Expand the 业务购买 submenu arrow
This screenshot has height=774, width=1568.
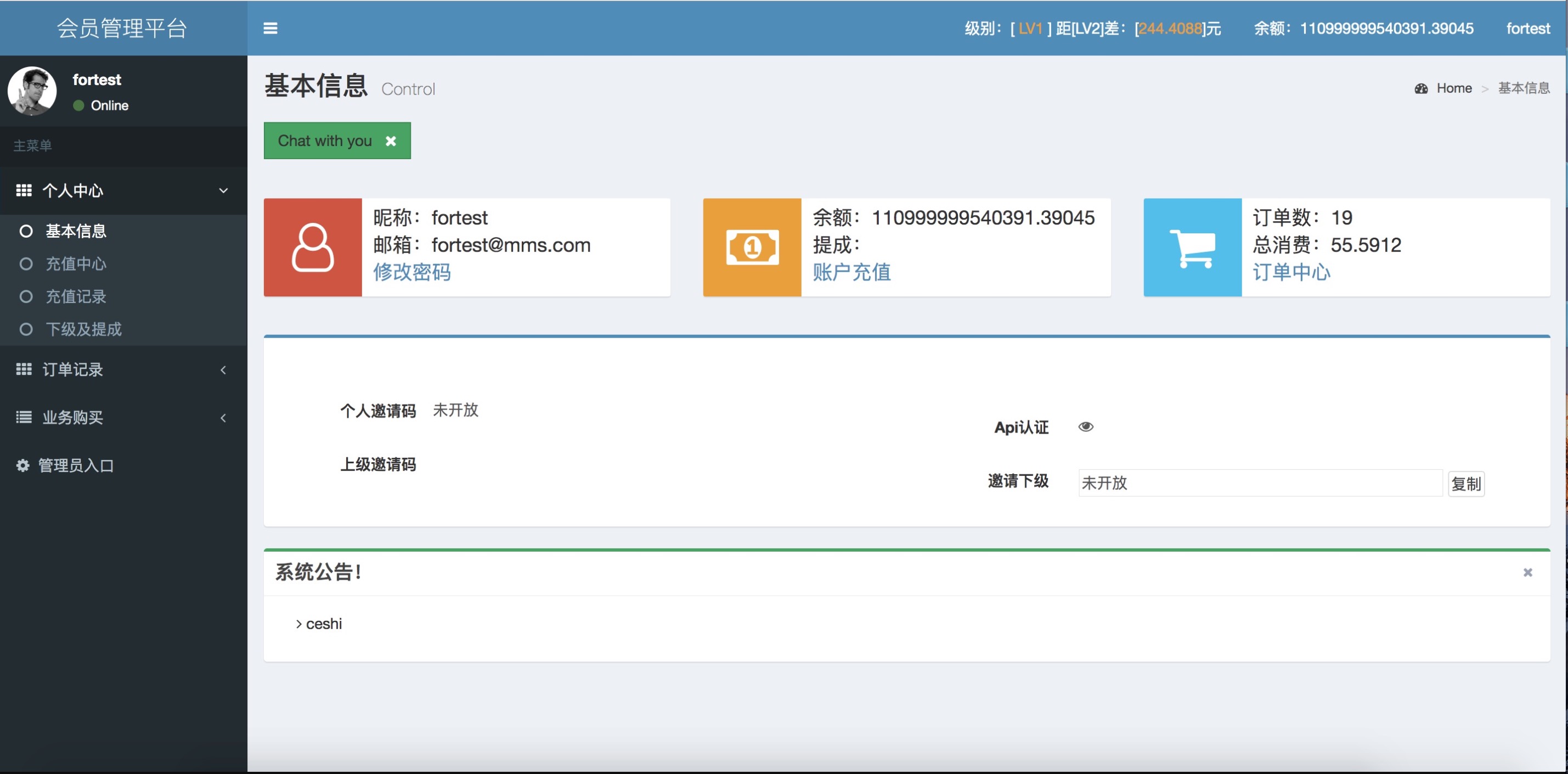pos(223,418)
